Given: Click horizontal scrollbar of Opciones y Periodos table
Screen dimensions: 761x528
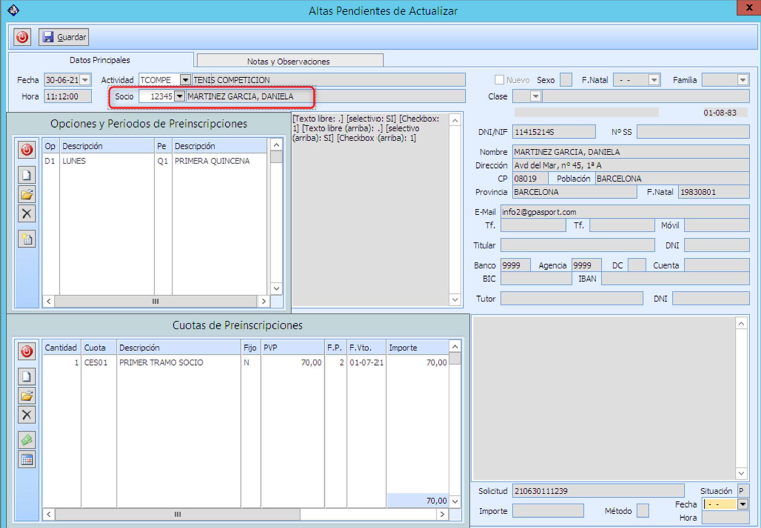Looking at the screenshot, I should tap(155, 301).
